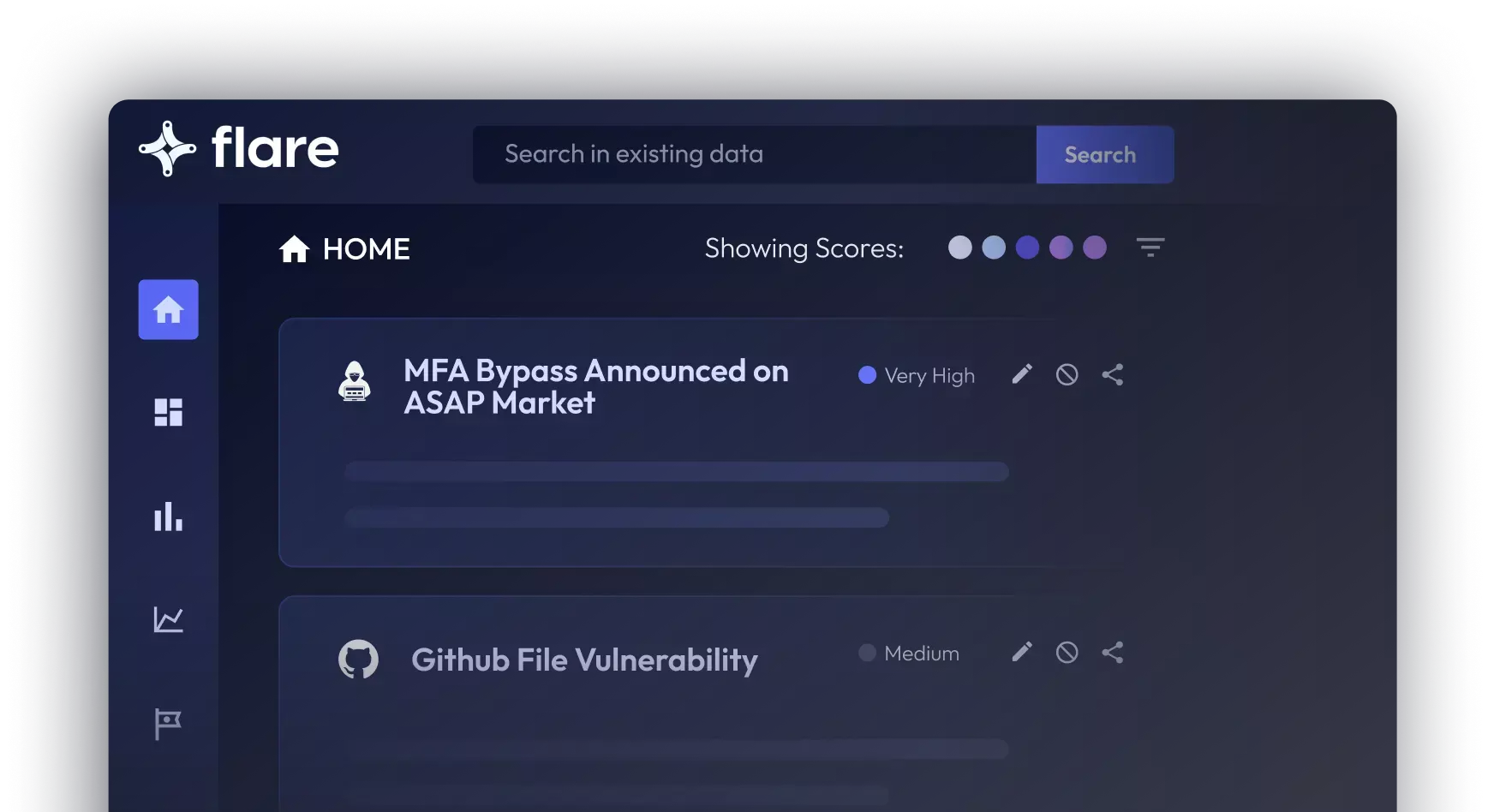
Task: Open the dashboard tiles sidebar icon
Action: tap(168, 412)
